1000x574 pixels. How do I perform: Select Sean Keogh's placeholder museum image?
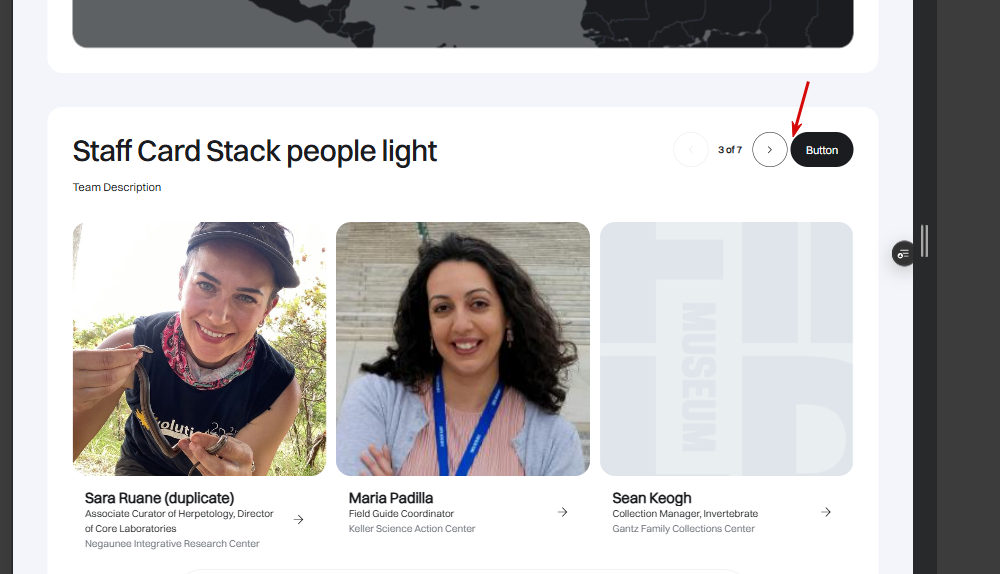pyautogui.click(x=726, y=348)
